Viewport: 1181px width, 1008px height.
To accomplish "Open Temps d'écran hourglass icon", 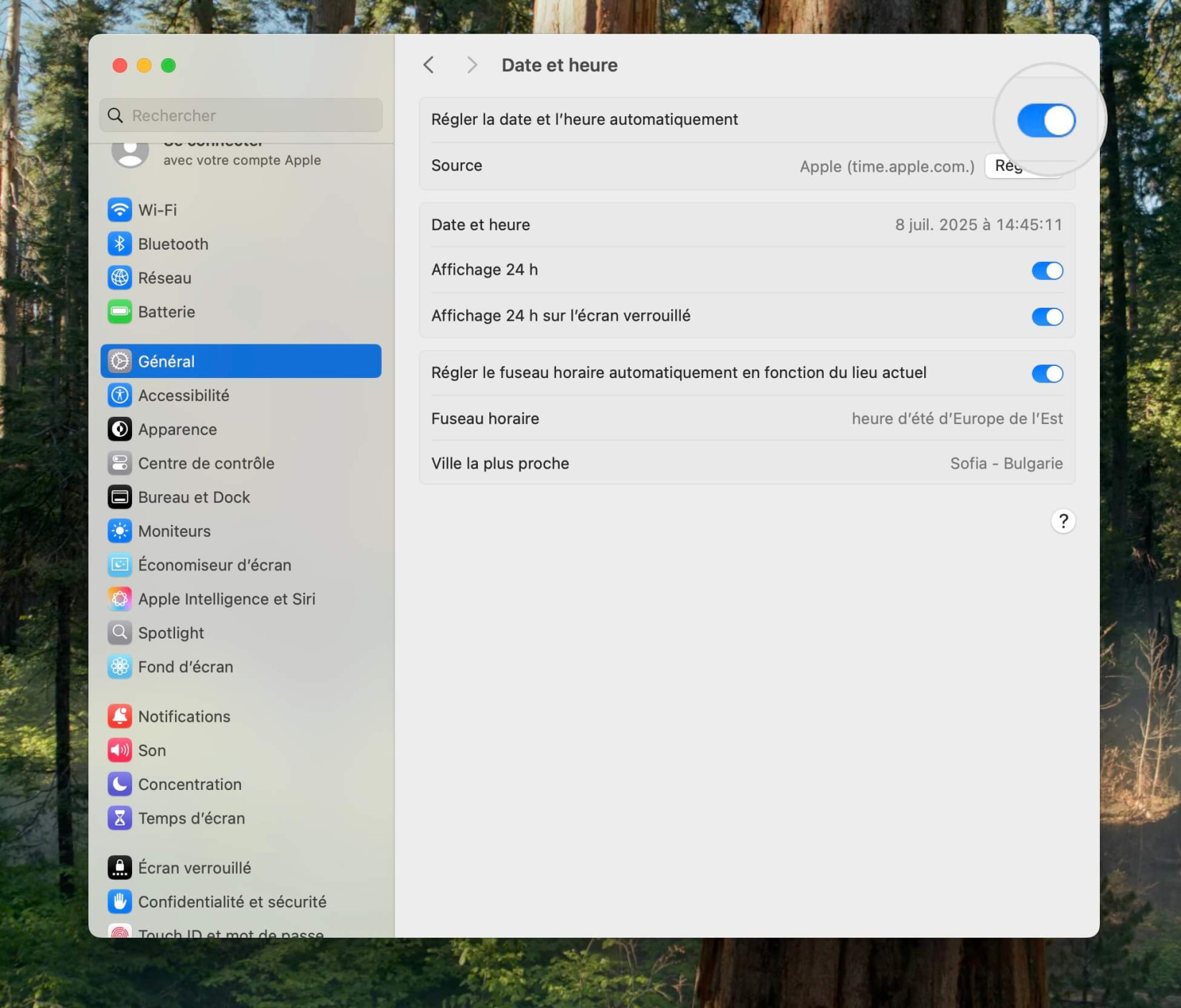I will [x=120, y=818].
